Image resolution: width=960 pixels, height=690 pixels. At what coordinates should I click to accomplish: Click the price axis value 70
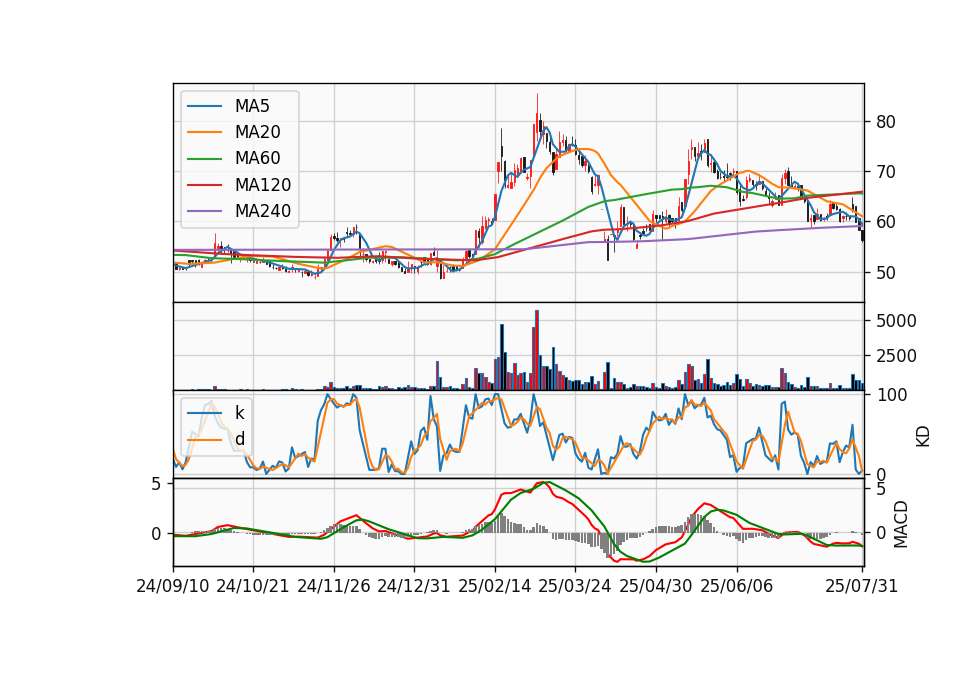pyautogui.click(x=886, y=172)
